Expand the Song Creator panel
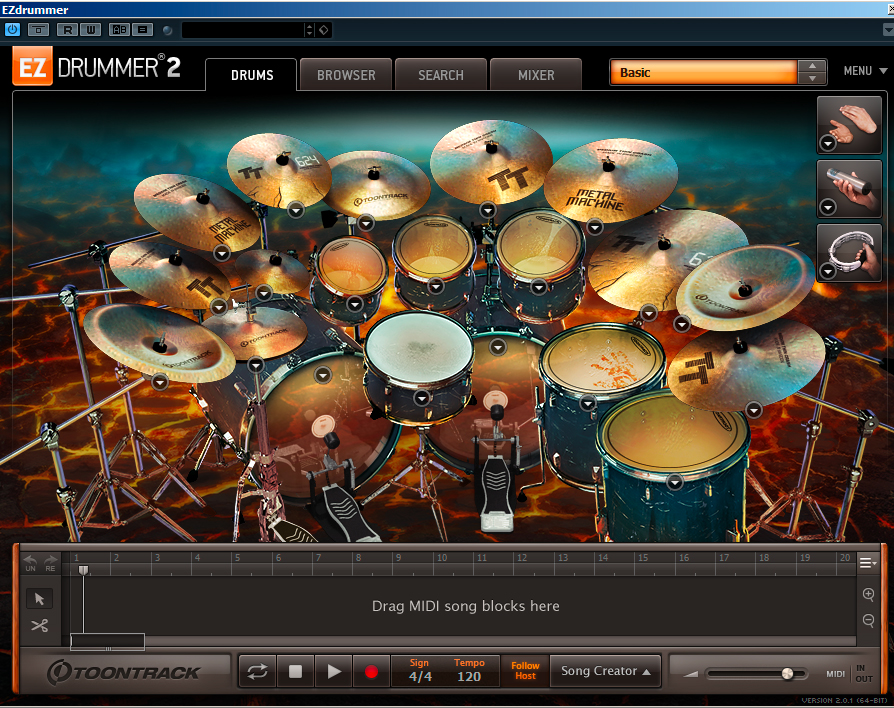 click(x=606, y=671)
